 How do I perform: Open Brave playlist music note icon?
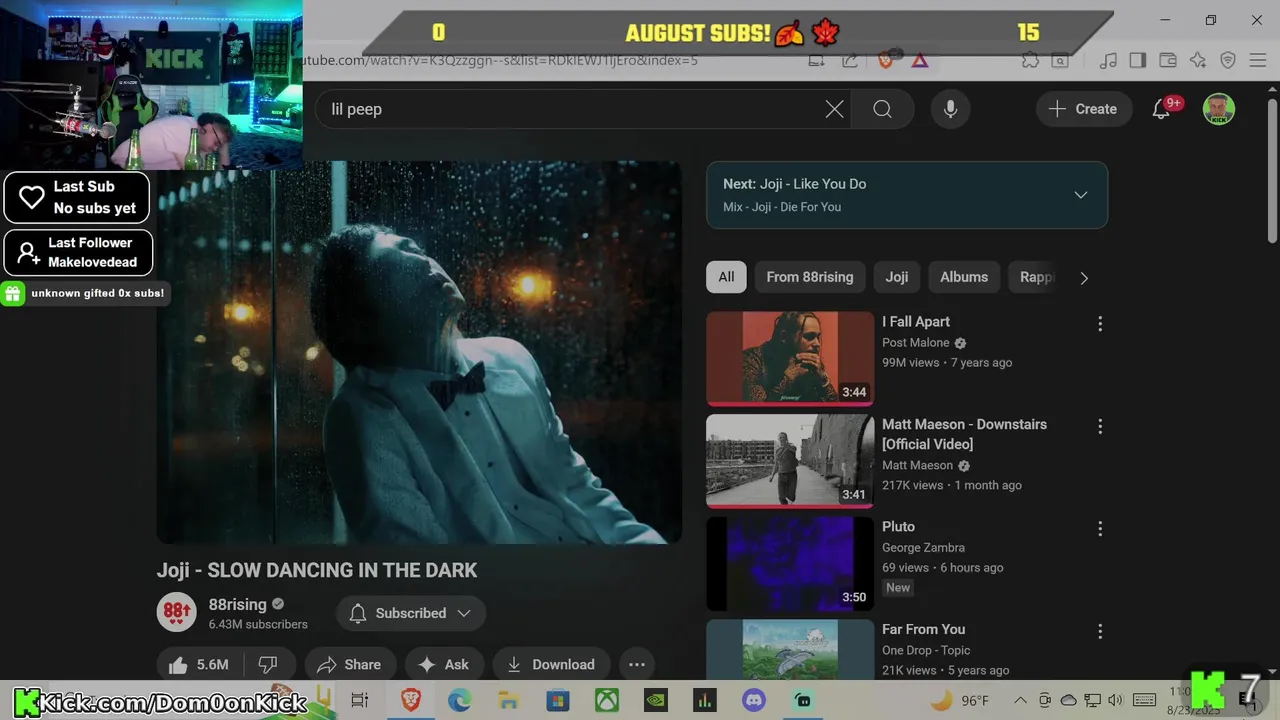(1107, 60)
